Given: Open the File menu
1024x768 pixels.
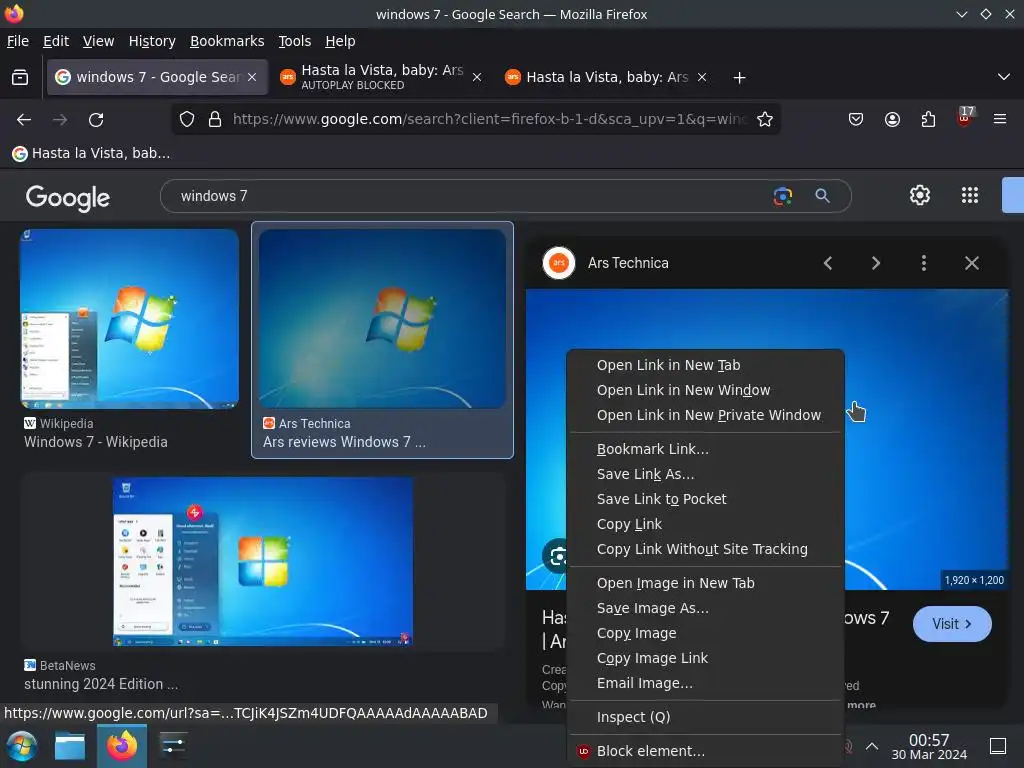Looking at the screenshot, I should [x=18, y=41].
